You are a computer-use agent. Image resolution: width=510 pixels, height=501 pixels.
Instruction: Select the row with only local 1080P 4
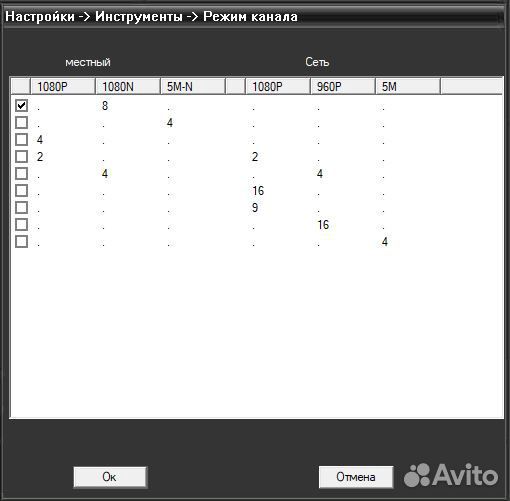click(x=21, y=140)
